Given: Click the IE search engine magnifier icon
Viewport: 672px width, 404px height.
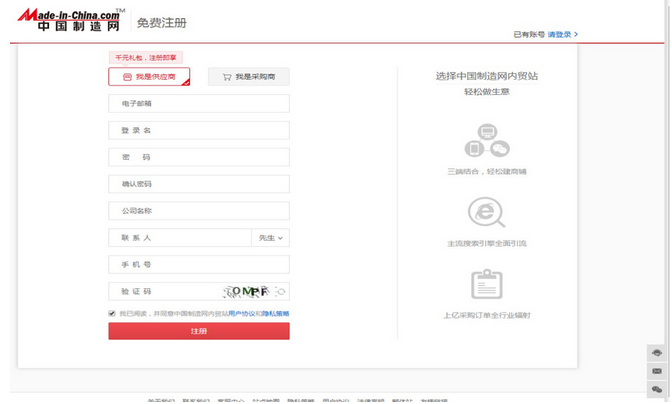Looking at the screenshot, I should [486, 212].
